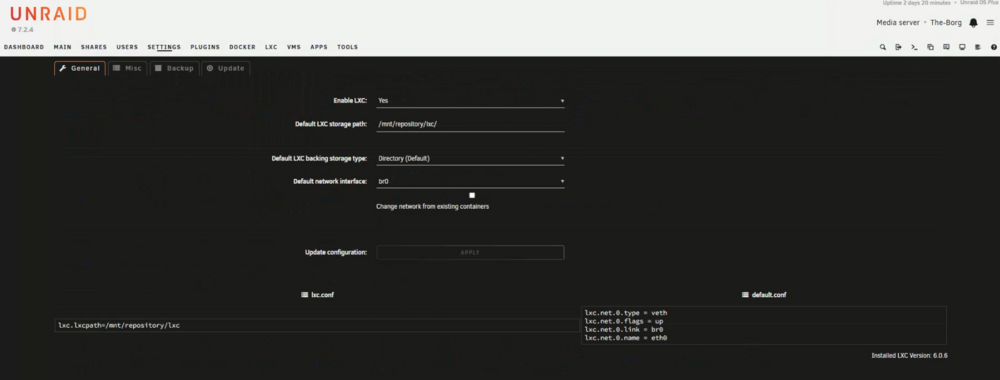This screenshot has width=1000, height=380.
Task: Click the lxc.conf text area
Action: [x=317, y=325]
